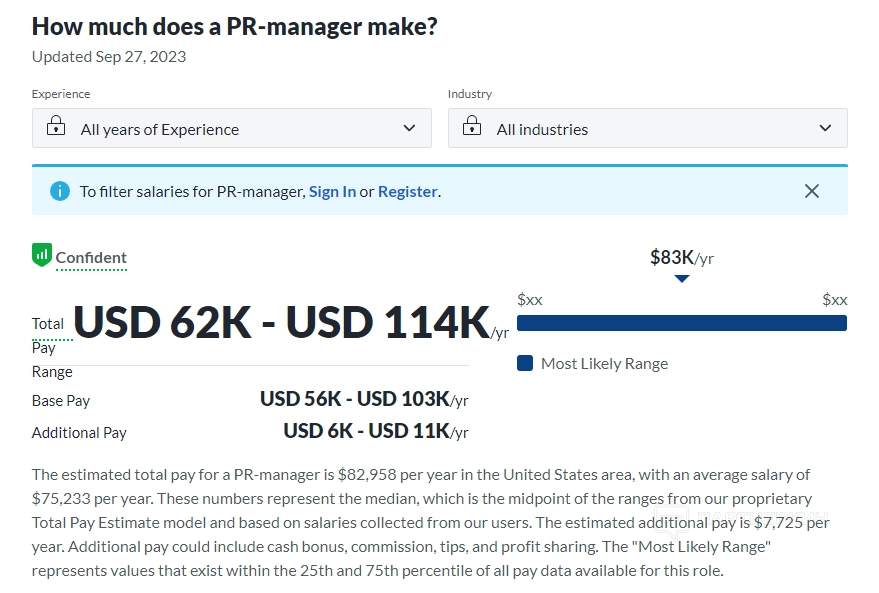Click the Register link
The width and height of the screenshot is (879, 593).
pos(407,192)
